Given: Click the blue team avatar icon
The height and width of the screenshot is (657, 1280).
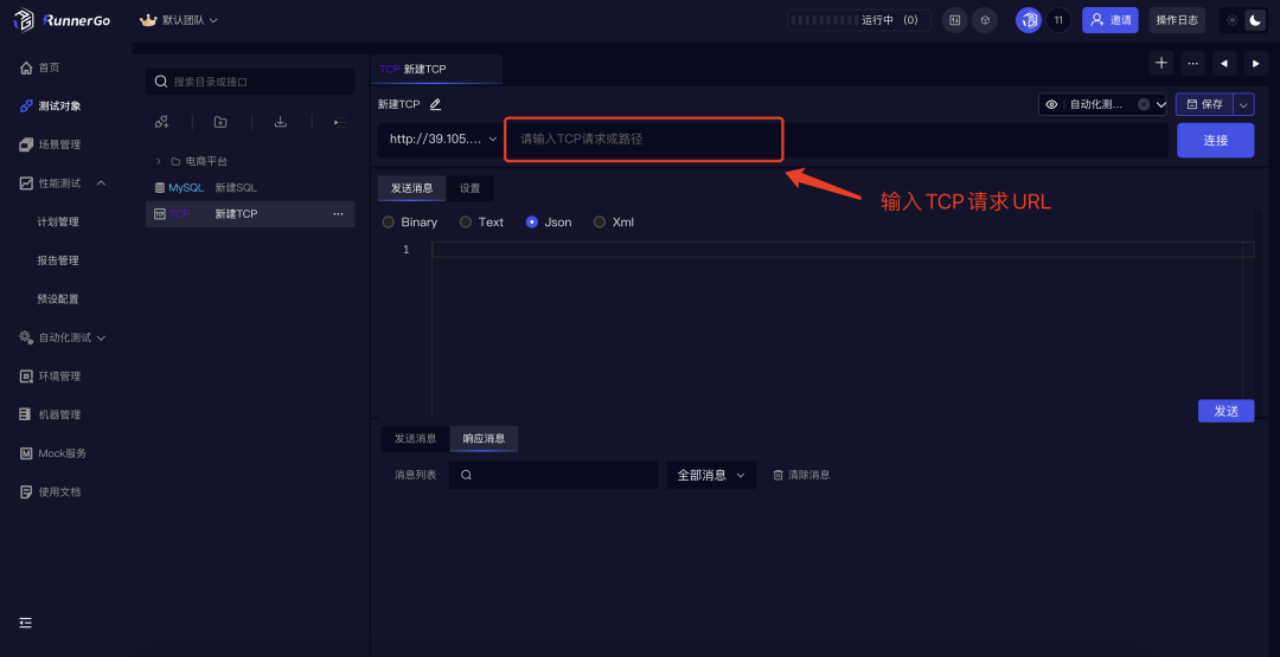Looking at the screenshot, I should [1029, 20].
